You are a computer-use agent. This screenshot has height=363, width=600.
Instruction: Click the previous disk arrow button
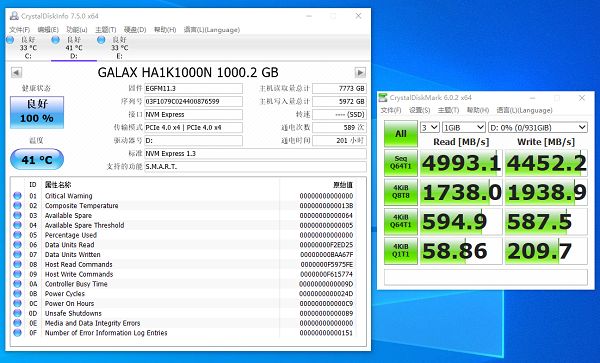click(x=16, y=72)
